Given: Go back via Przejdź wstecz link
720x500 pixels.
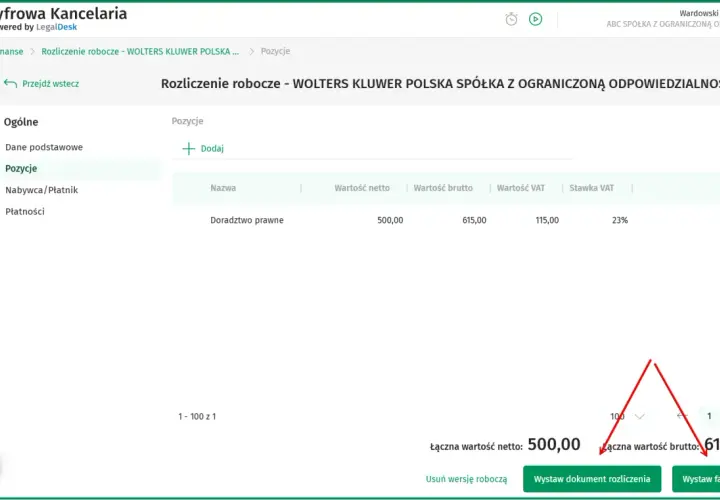Looking at the screenshot, I should click(x=51, y=84).
